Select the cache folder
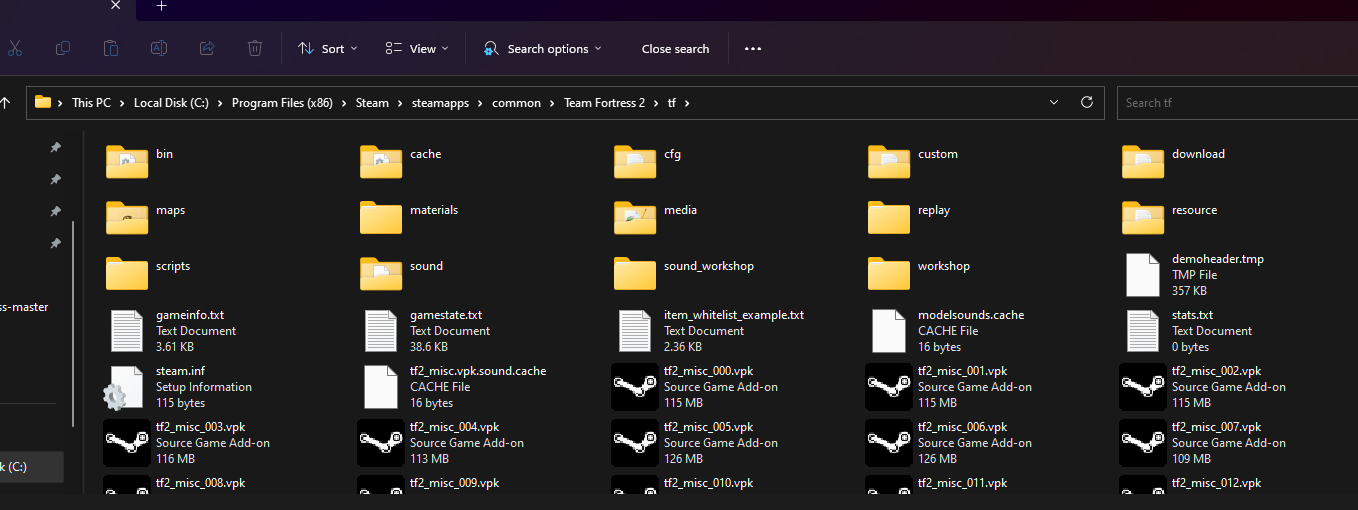 401,160
